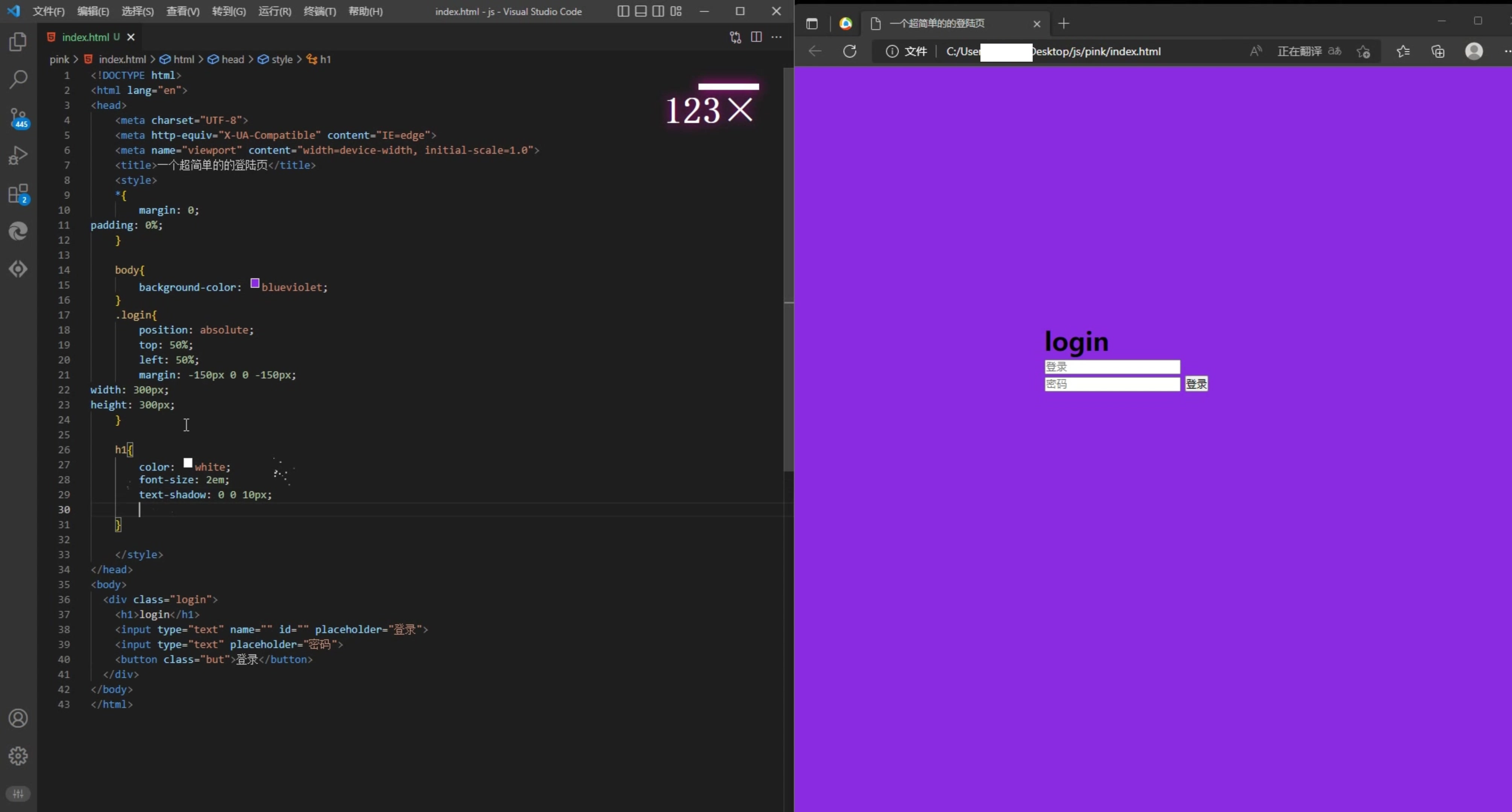Open the 选择(S) menu
Screen dimensions: 1512x812
tap(137, 11)
